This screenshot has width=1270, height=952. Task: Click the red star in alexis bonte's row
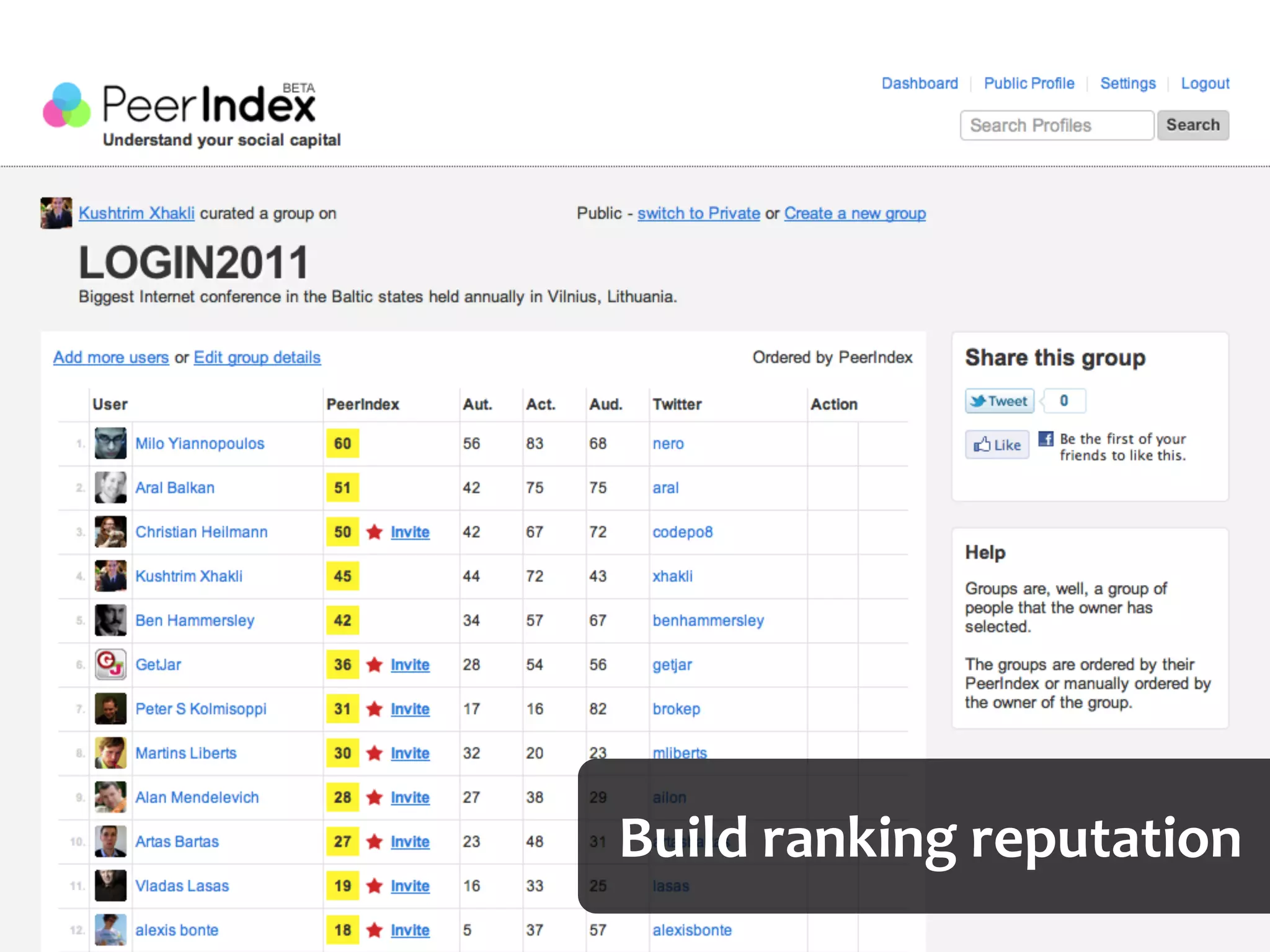(x=375, y=930)
